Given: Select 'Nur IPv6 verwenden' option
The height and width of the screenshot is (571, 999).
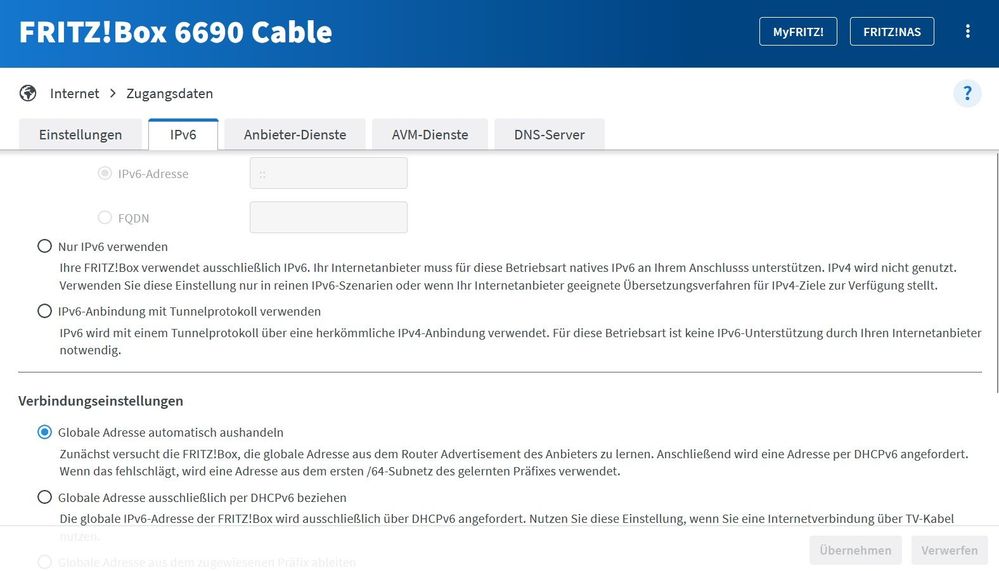Looking at the screenshot, I should pos(44,246).
